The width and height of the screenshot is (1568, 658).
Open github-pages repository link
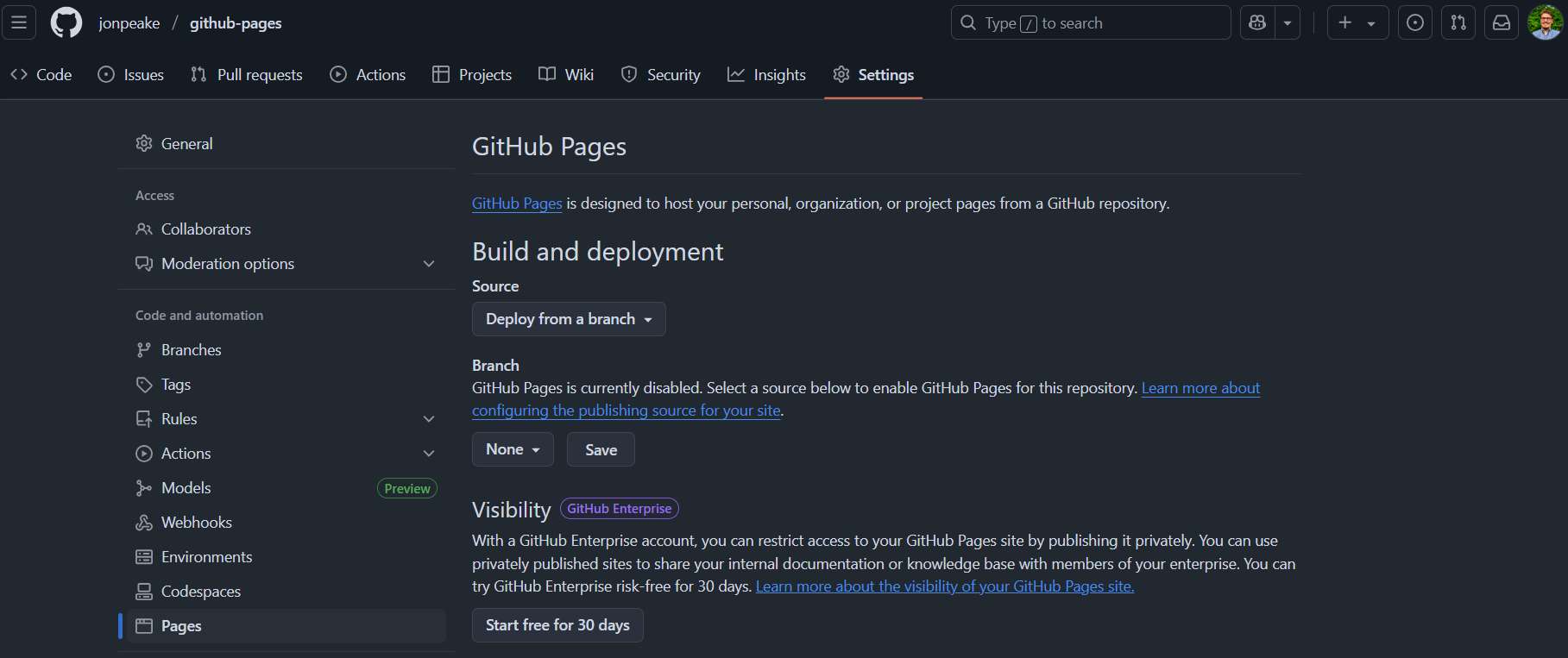(x=236, y=23)
